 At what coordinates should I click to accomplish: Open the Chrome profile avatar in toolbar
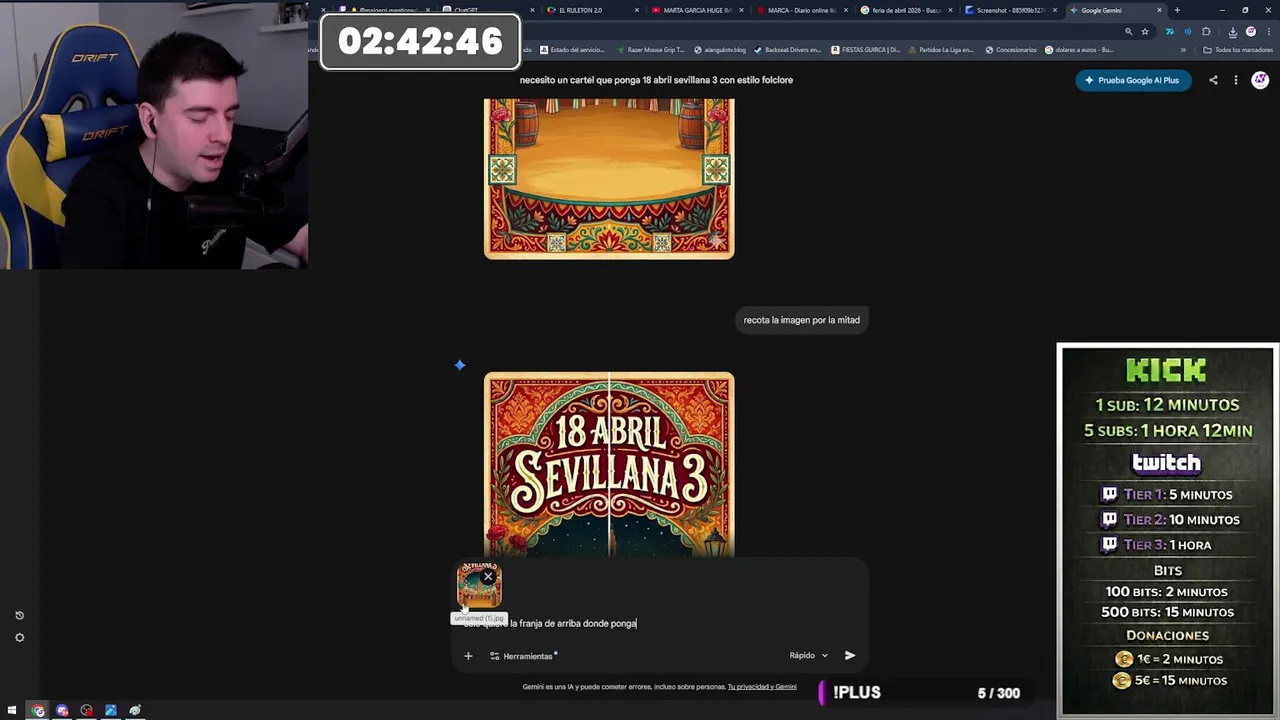[1250, 31]
